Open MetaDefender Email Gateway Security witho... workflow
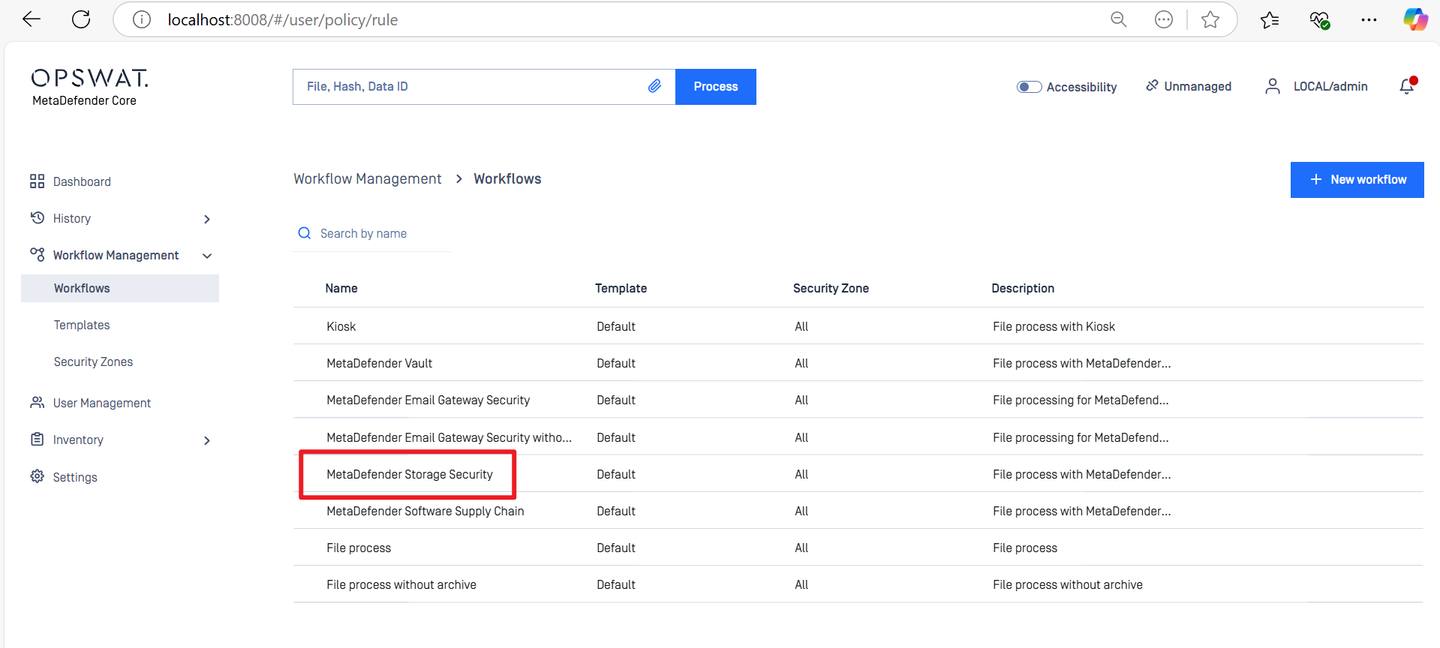This screenshot has height=648, width=1440. click(449, 438)
